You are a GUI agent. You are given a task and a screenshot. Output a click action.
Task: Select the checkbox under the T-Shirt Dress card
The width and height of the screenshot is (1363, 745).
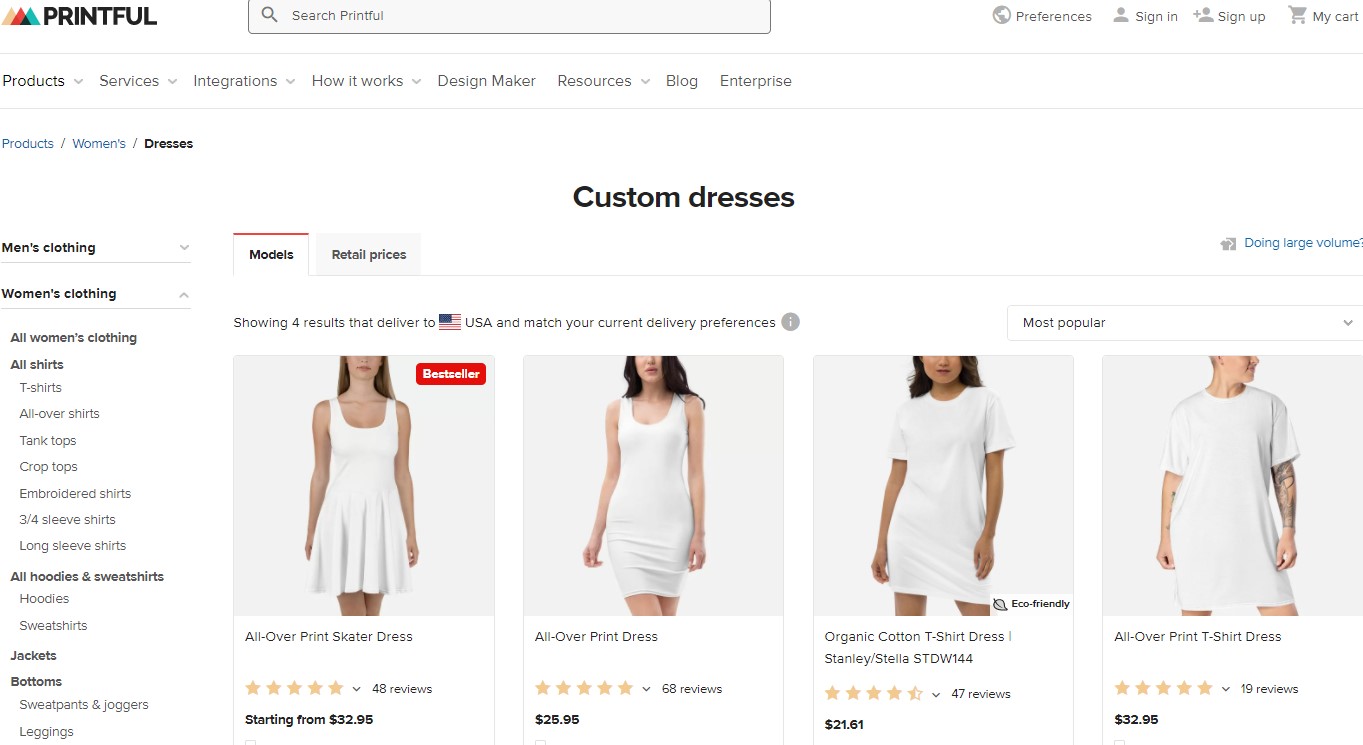click(x=1117, y=742)
